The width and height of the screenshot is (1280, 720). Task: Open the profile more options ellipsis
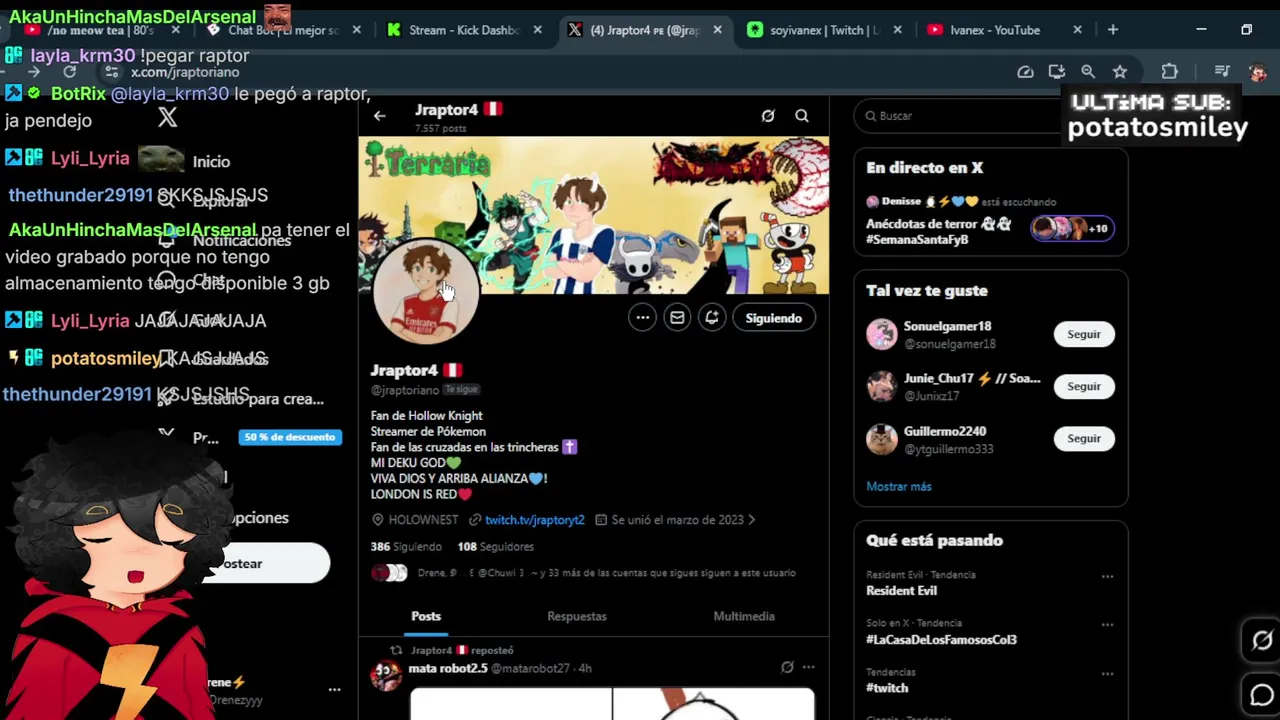(x=643, y=318)
